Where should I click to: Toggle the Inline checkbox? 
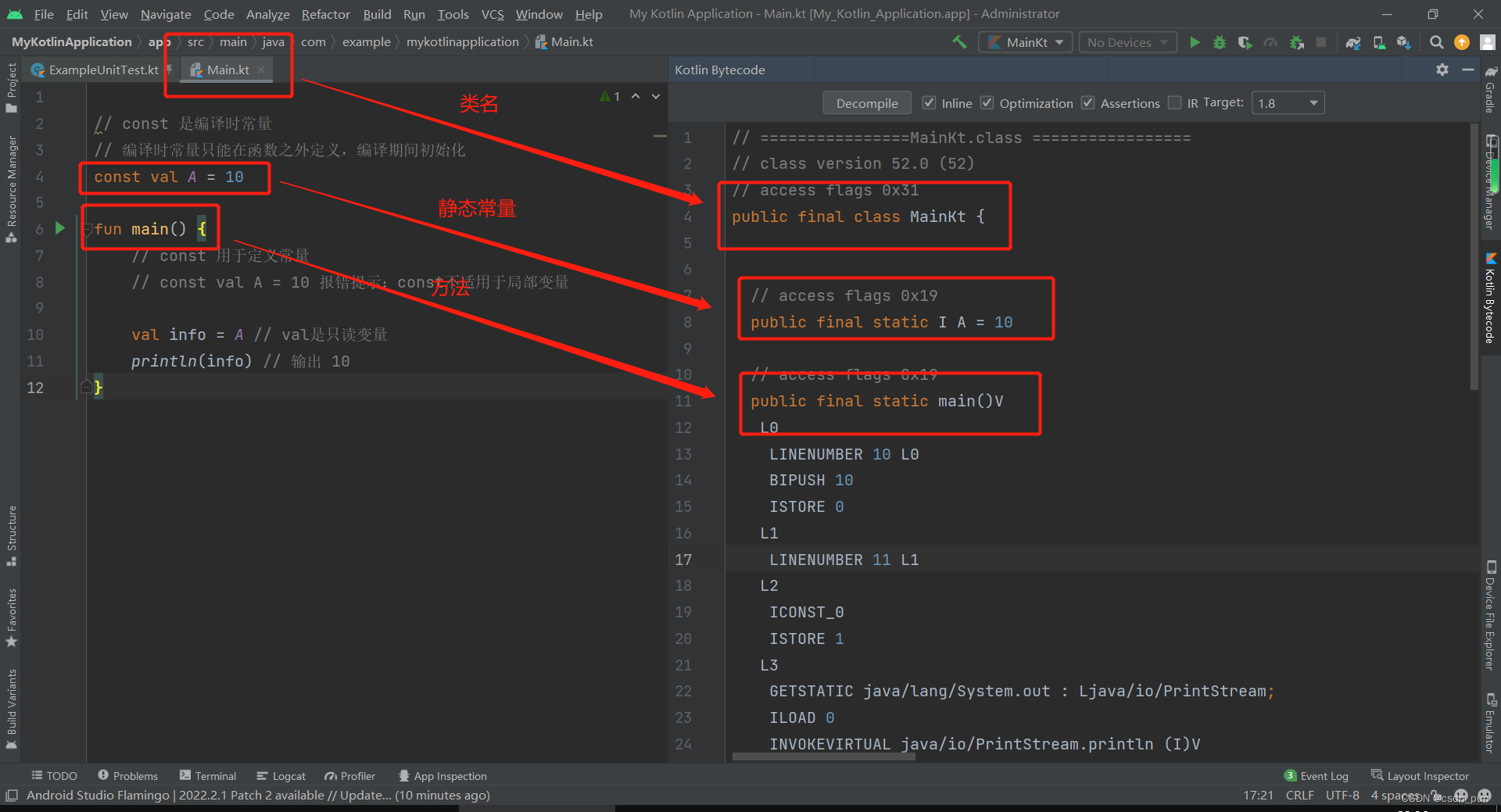tap(929, 102)
